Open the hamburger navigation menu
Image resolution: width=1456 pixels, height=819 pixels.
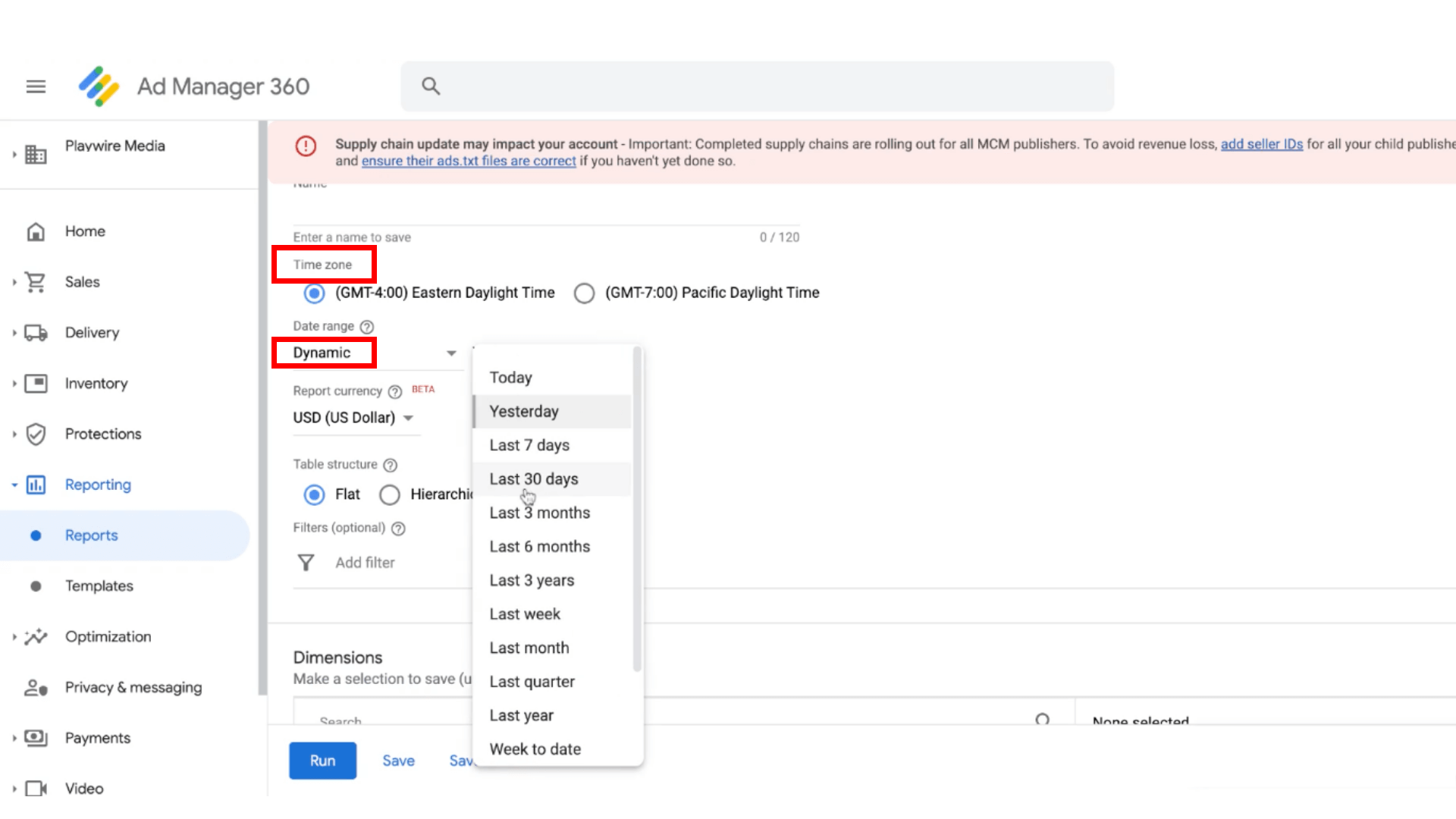[36, 86]
